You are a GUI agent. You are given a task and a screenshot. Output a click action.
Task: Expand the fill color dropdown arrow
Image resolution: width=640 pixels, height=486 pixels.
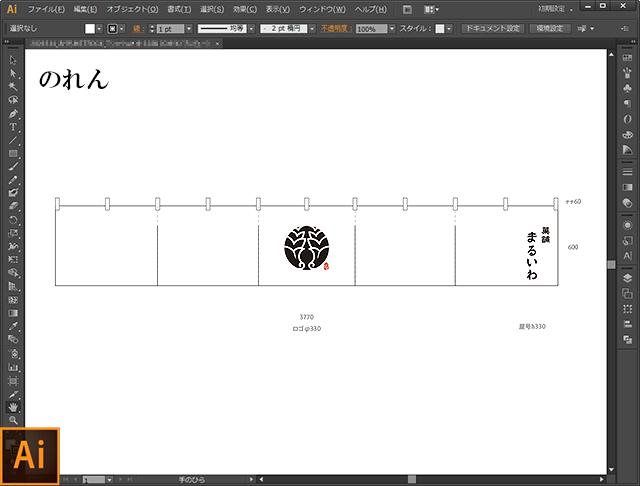coord(99,29)
